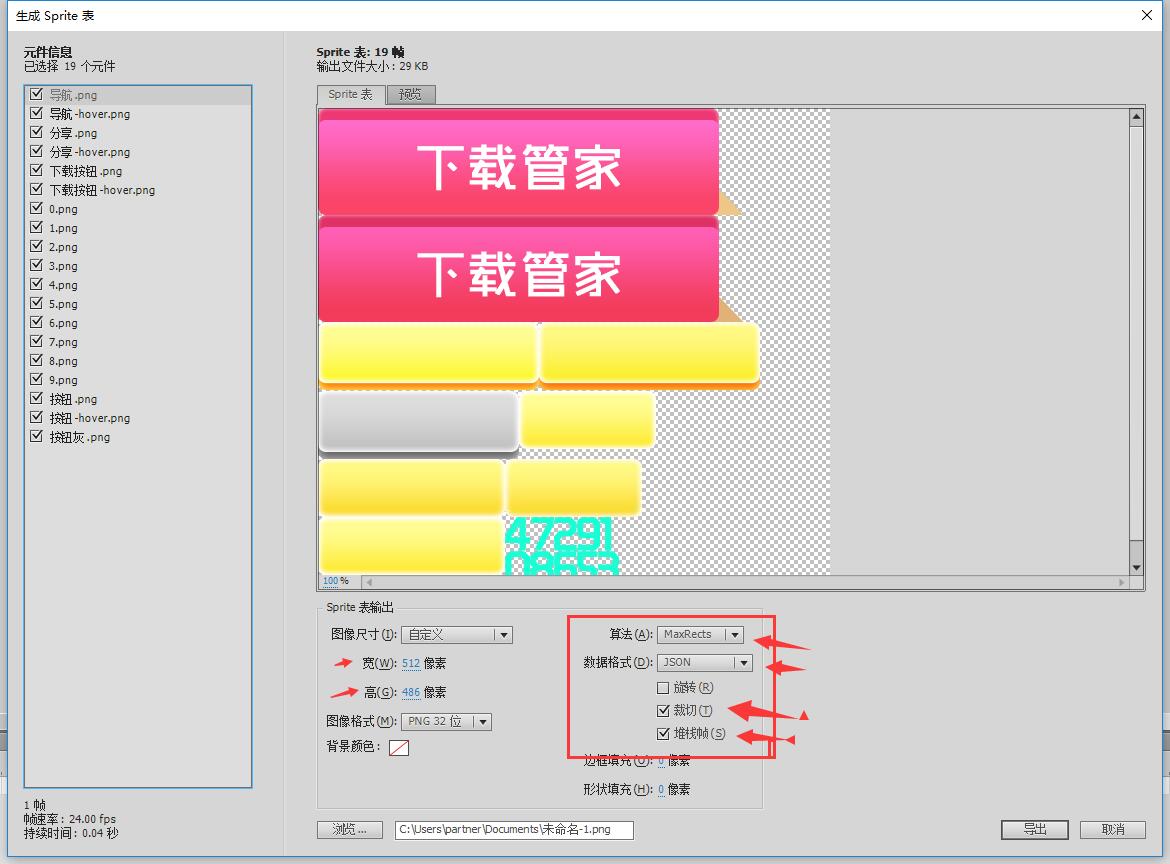1170x864 pixels.
Task: Click the preview scroll up arrow
Action: (1136, 116)
